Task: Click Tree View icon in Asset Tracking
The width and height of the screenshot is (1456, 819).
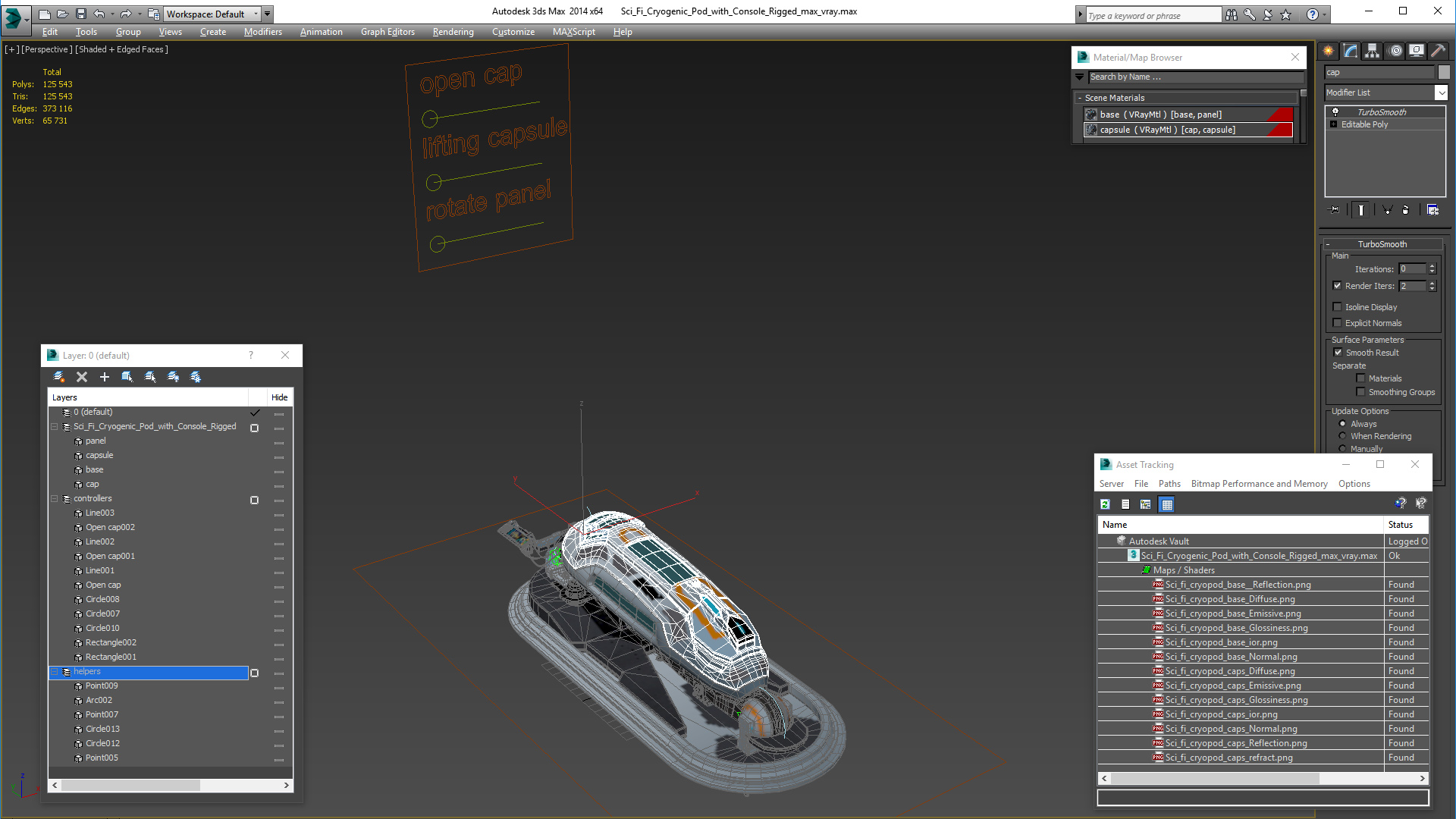Action: click(x=1146, y=504)
